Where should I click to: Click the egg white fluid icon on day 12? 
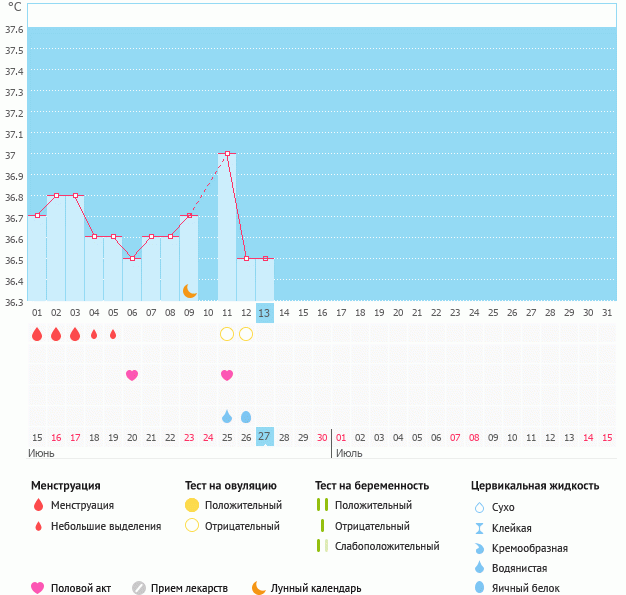click(x=246, y=416)
